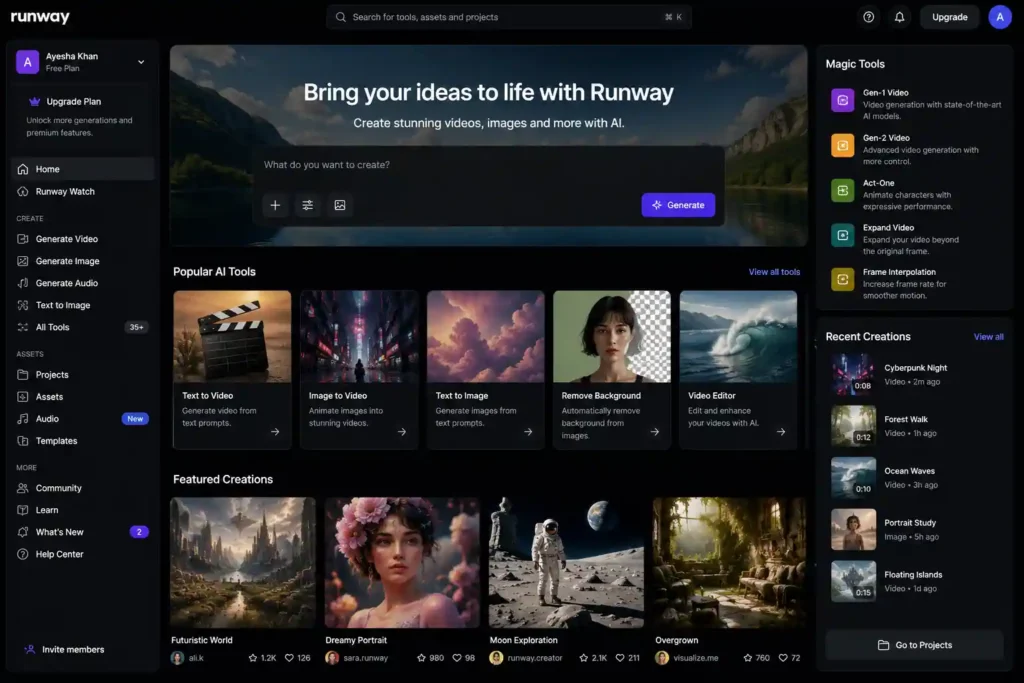Open Community in sidebar
The image size is (1024, 683).
[x=83, y=488]
